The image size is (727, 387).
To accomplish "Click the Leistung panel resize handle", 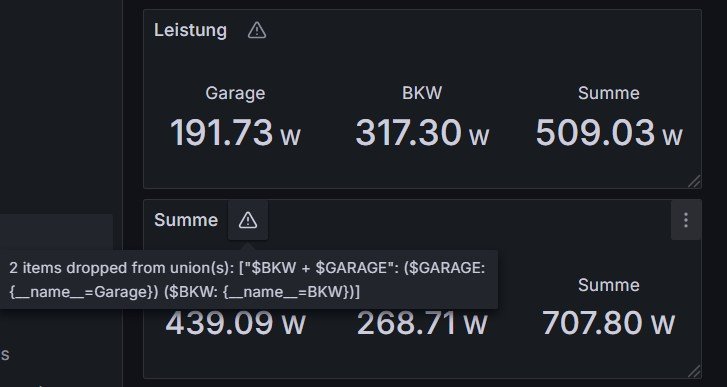I will pos(694,181).
